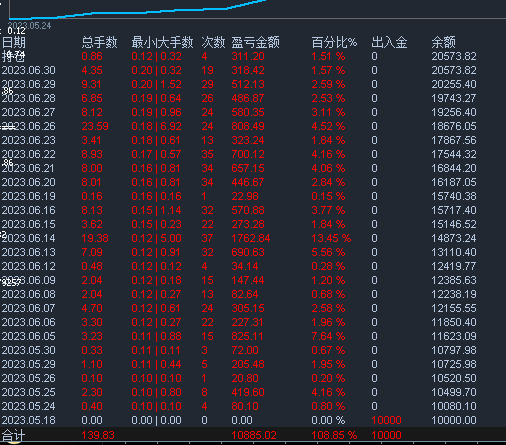Click the 13.45 % percentage value
Image resolution: width=506 pixels, height=445 pixels.
(x=331, y=238)
